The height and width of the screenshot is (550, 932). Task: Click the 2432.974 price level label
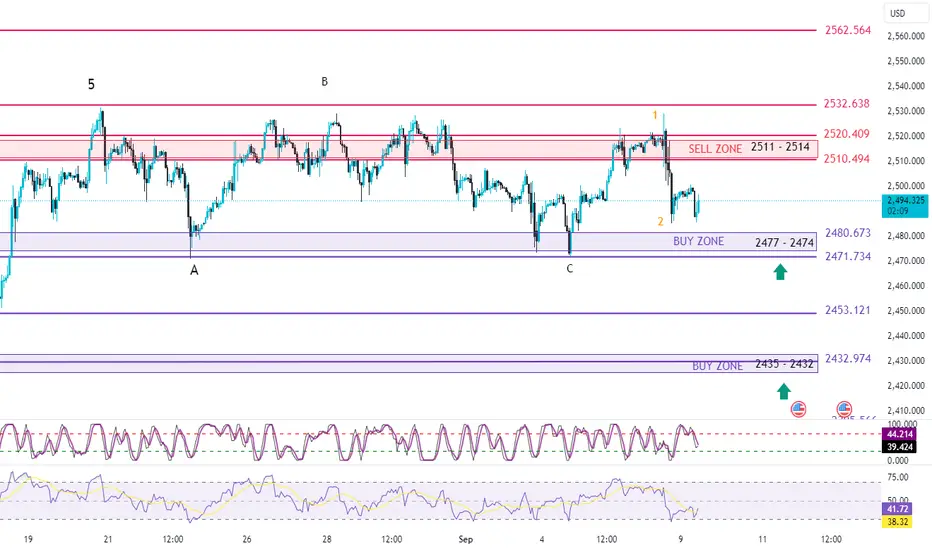pyautogui.click(x=848, y=359)
